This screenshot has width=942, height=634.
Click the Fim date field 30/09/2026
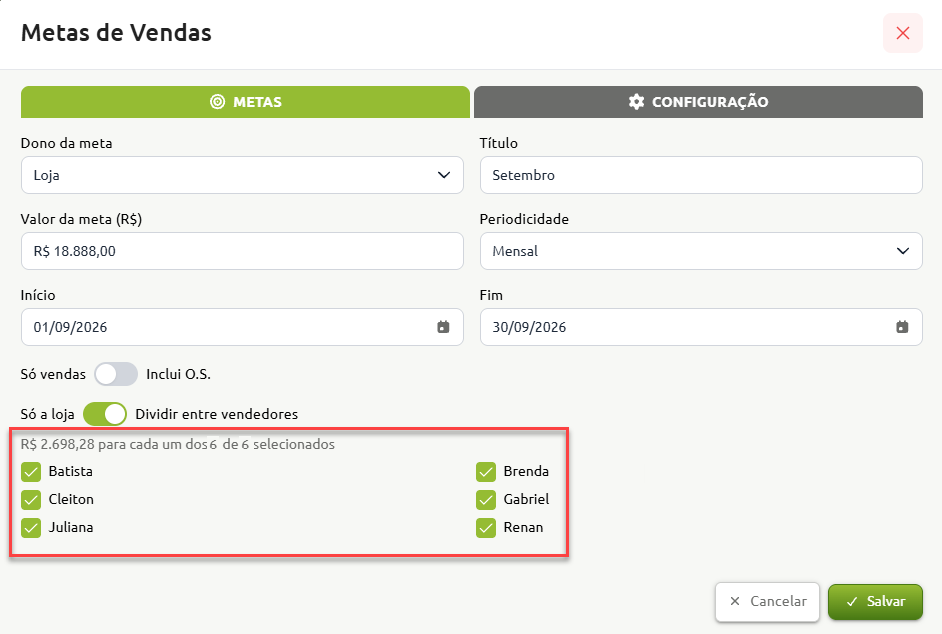coord(701,327)
